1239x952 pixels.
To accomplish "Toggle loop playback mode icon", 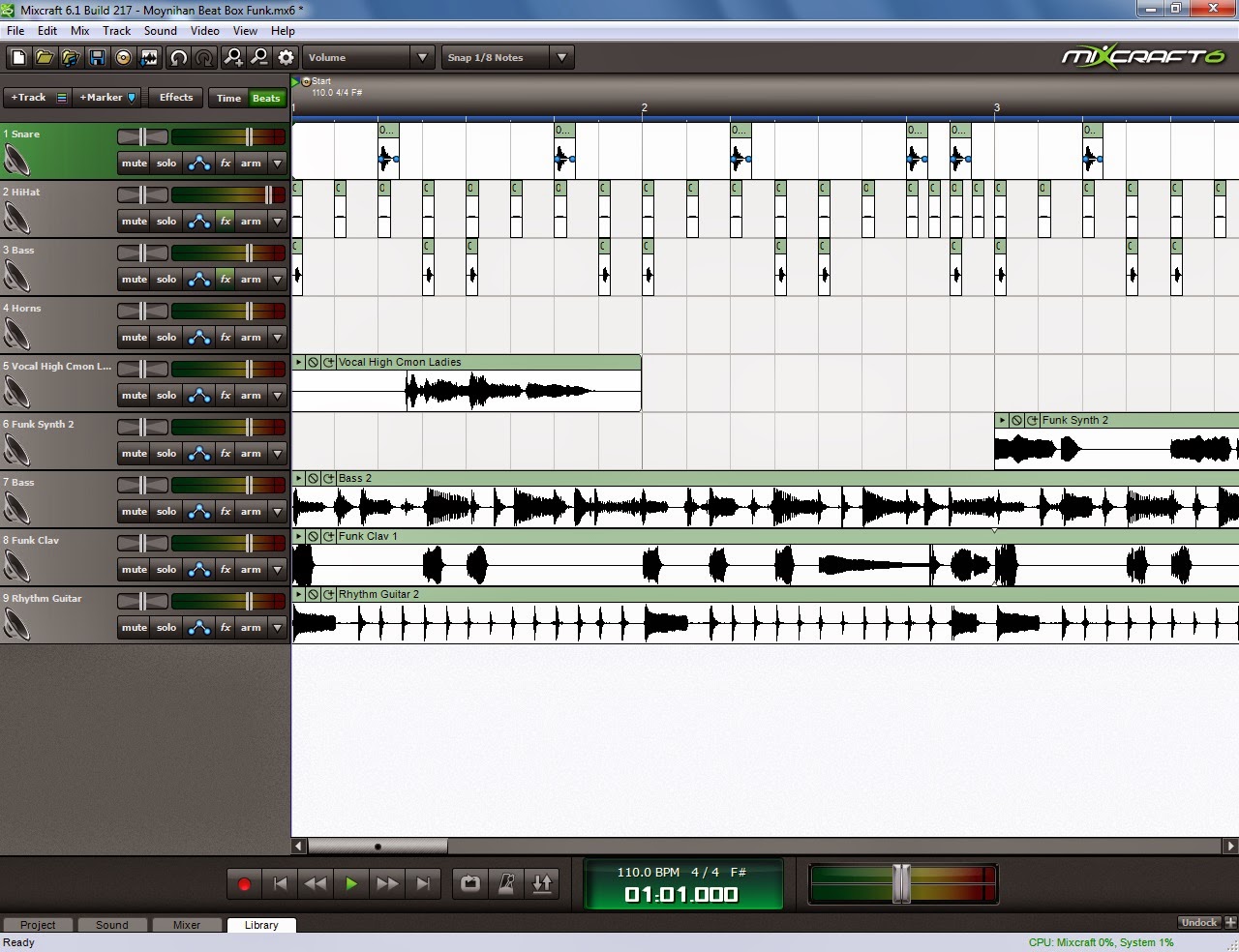I will 470,883.
